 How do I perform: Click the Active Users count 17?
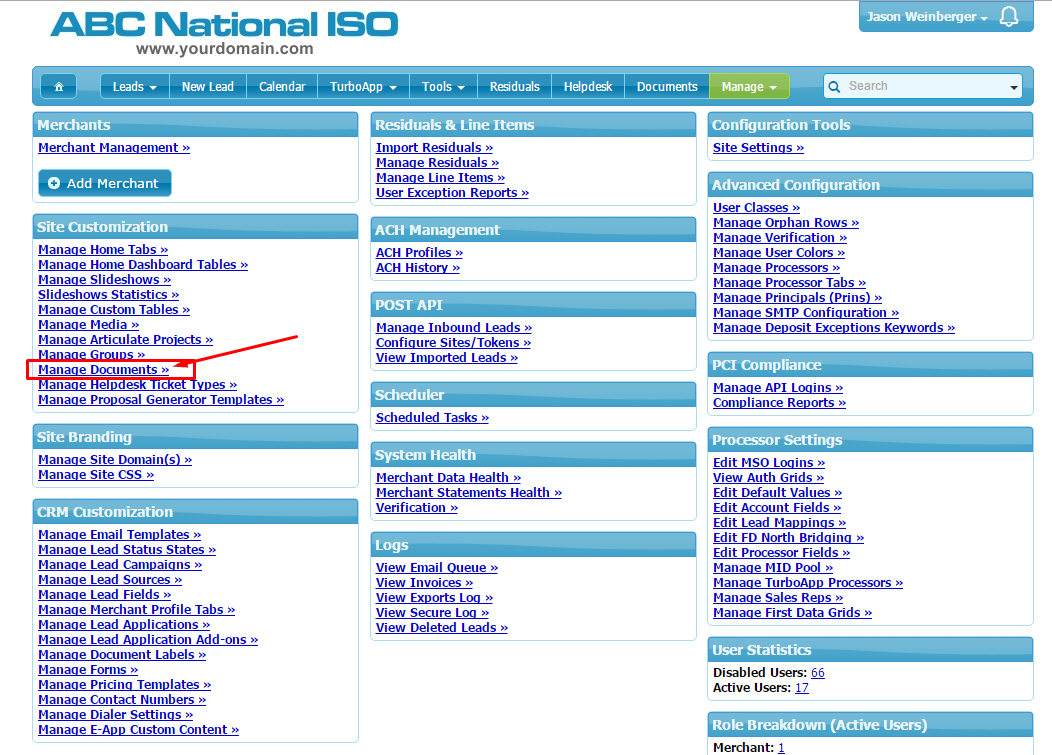tap(802, 688)
